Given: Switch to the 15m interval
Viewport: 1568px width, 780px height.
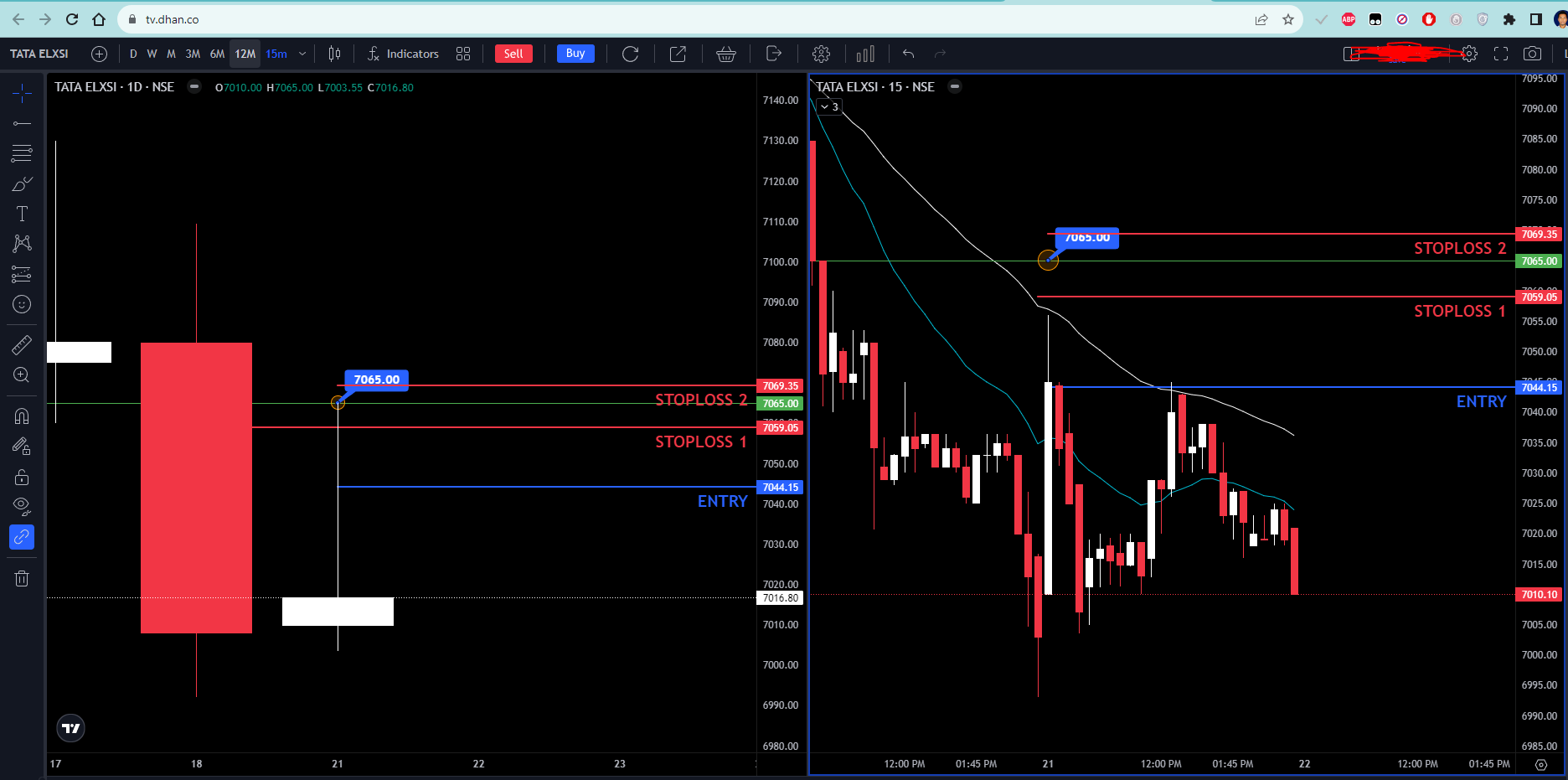Looking at the screenshot, I should tap(276, 54).
